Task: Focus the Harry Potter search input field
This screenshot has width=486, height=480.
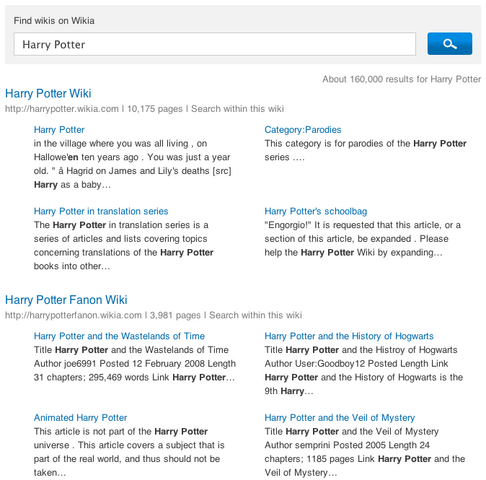Action: pyautogui.click(x=215, y=44)
